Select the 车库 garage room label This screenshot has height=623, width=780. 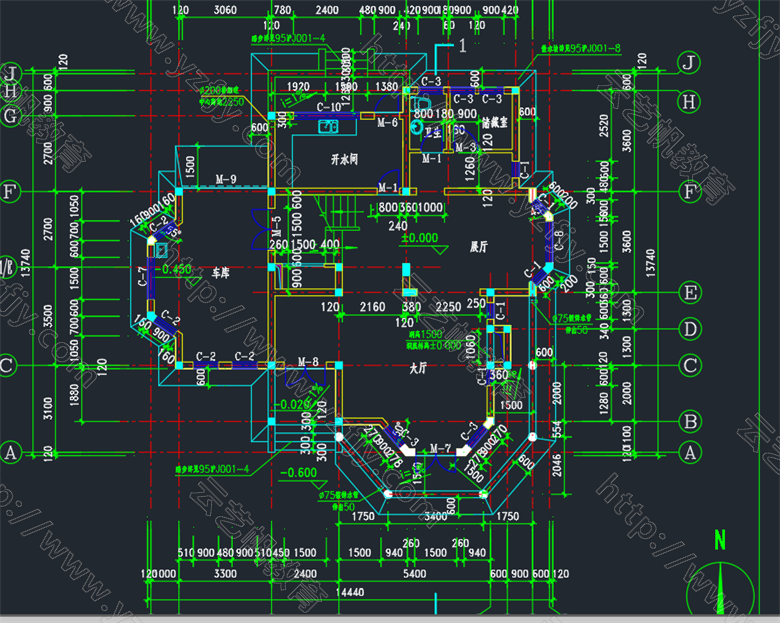pos(221,273)
